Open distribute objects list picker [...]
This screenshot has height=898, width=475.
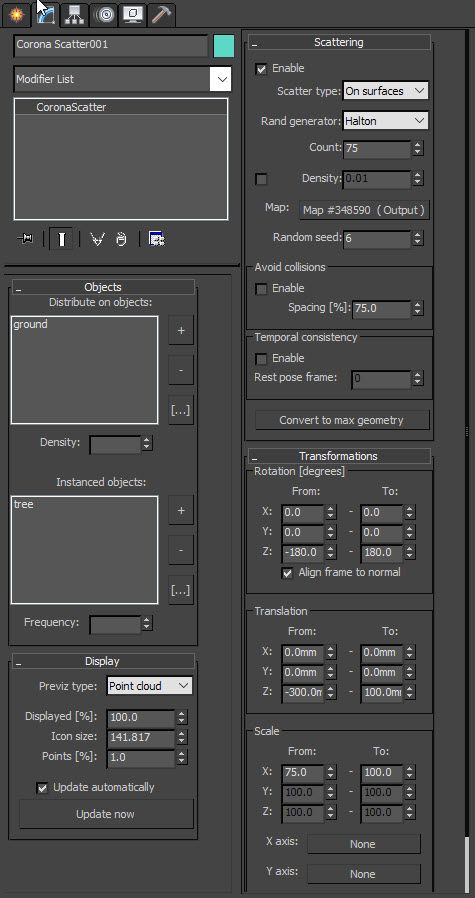[181, 410]
